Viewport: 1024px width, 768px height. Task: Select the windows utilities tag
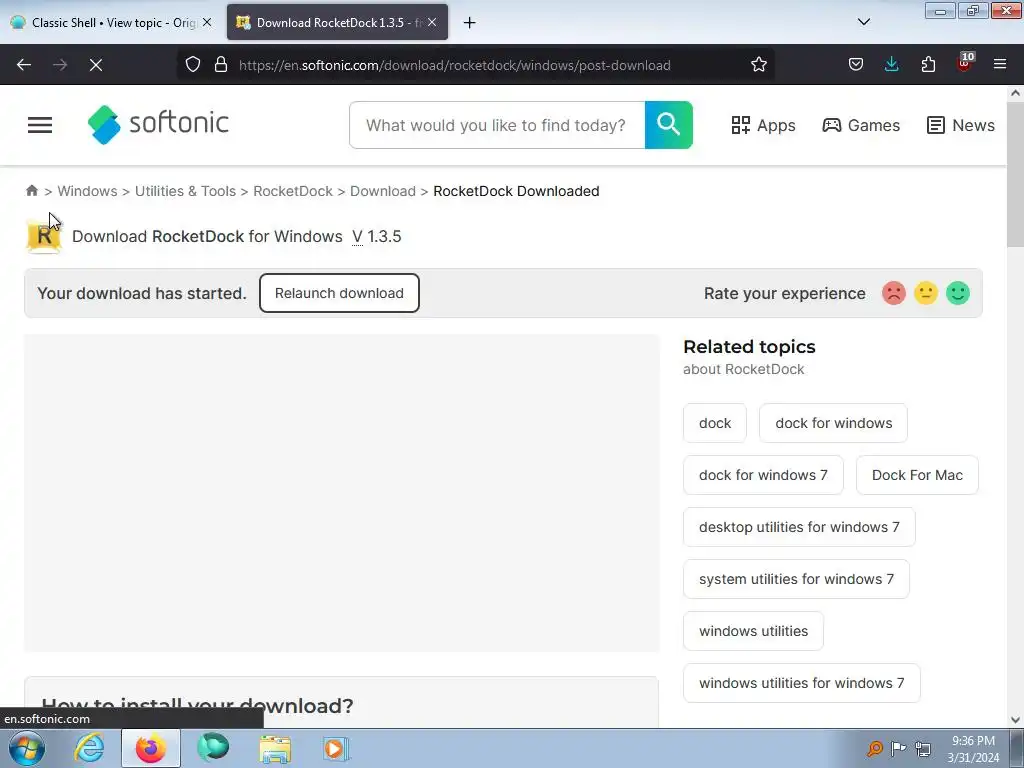tap(753, 631)
